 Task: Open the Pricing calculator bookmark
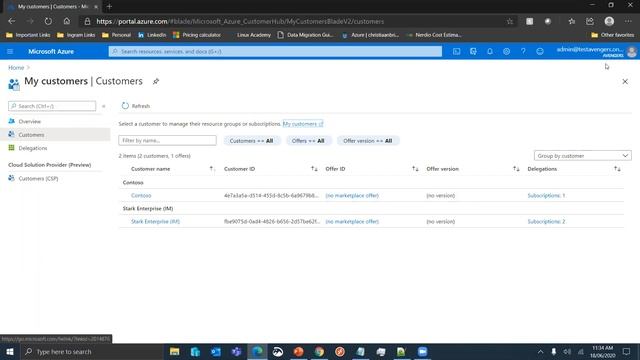[x=197, y=35]
